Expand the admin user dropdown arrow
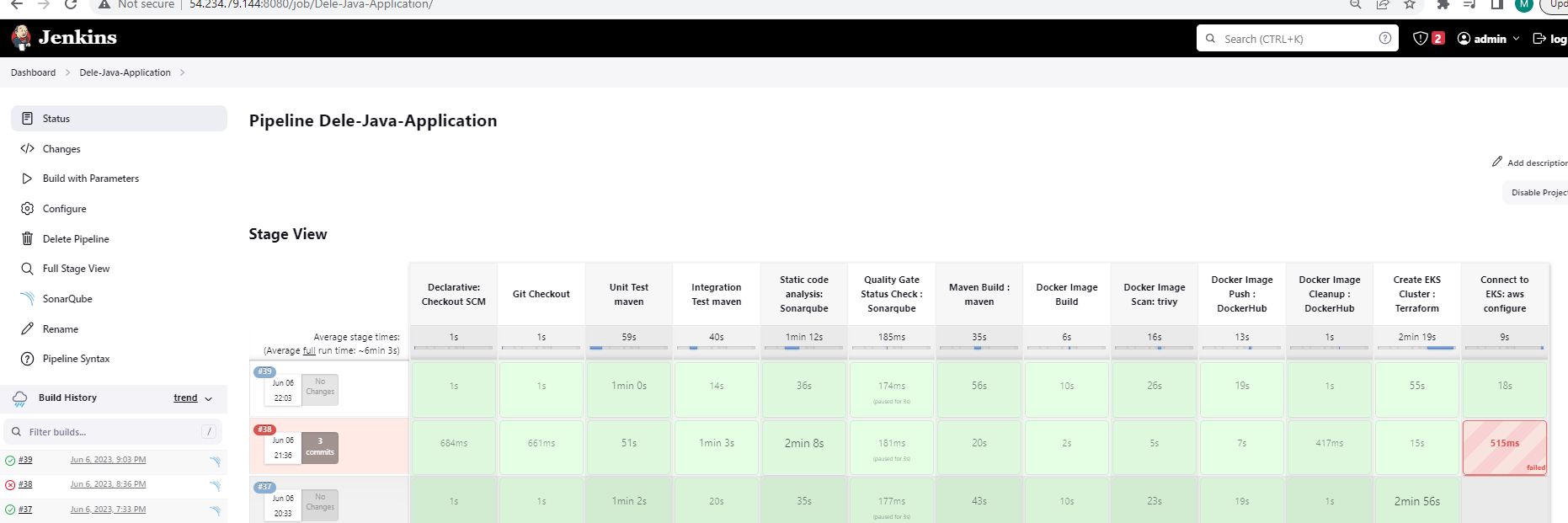Screen dimensions: 1568x523 (1516, 39)
